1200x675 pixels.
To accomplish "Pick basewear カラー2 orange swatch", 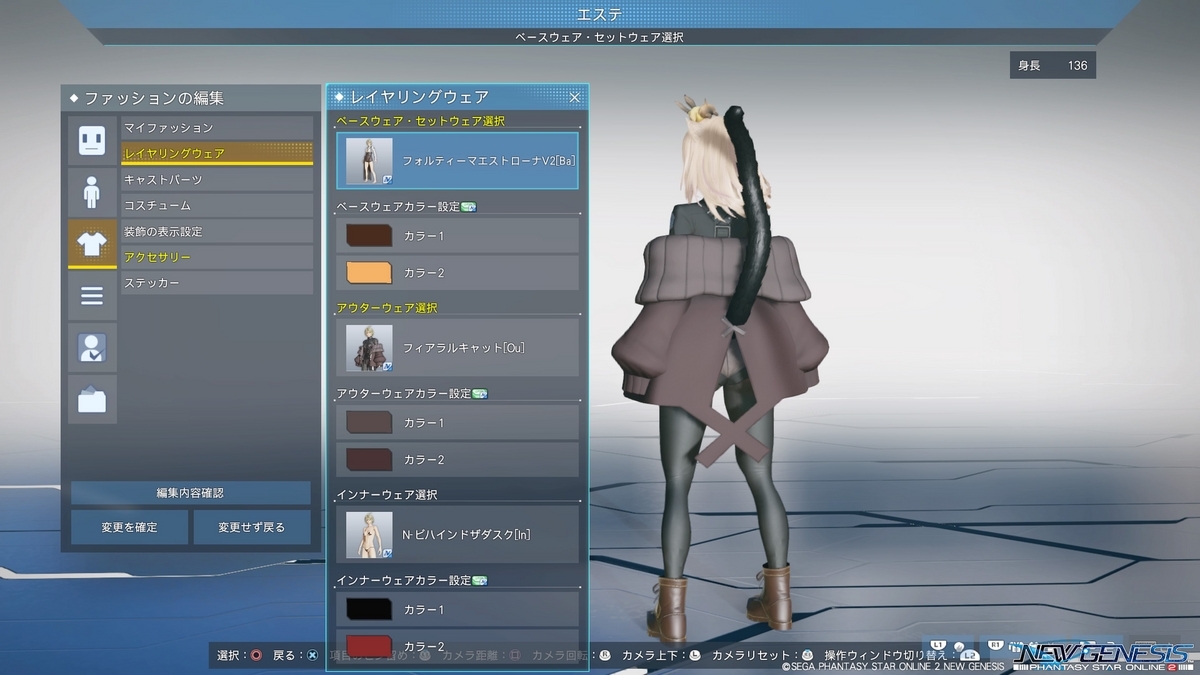I will [368, 273].
